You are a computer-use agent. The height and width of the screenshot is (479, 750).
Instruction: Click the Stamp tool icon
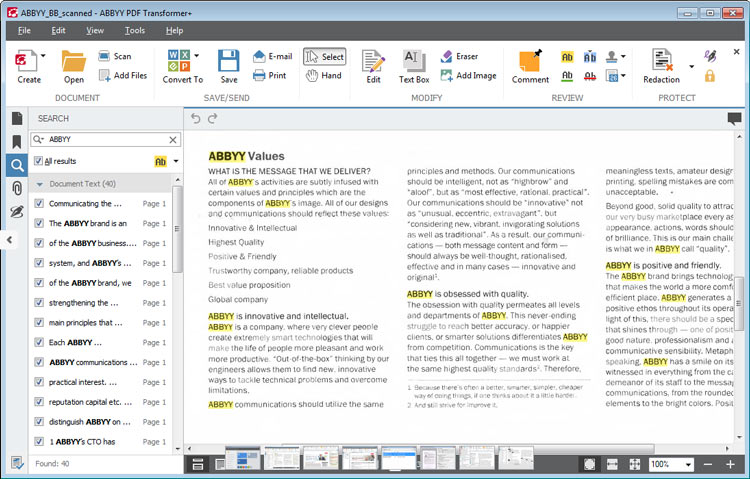(x=611, y=57)
